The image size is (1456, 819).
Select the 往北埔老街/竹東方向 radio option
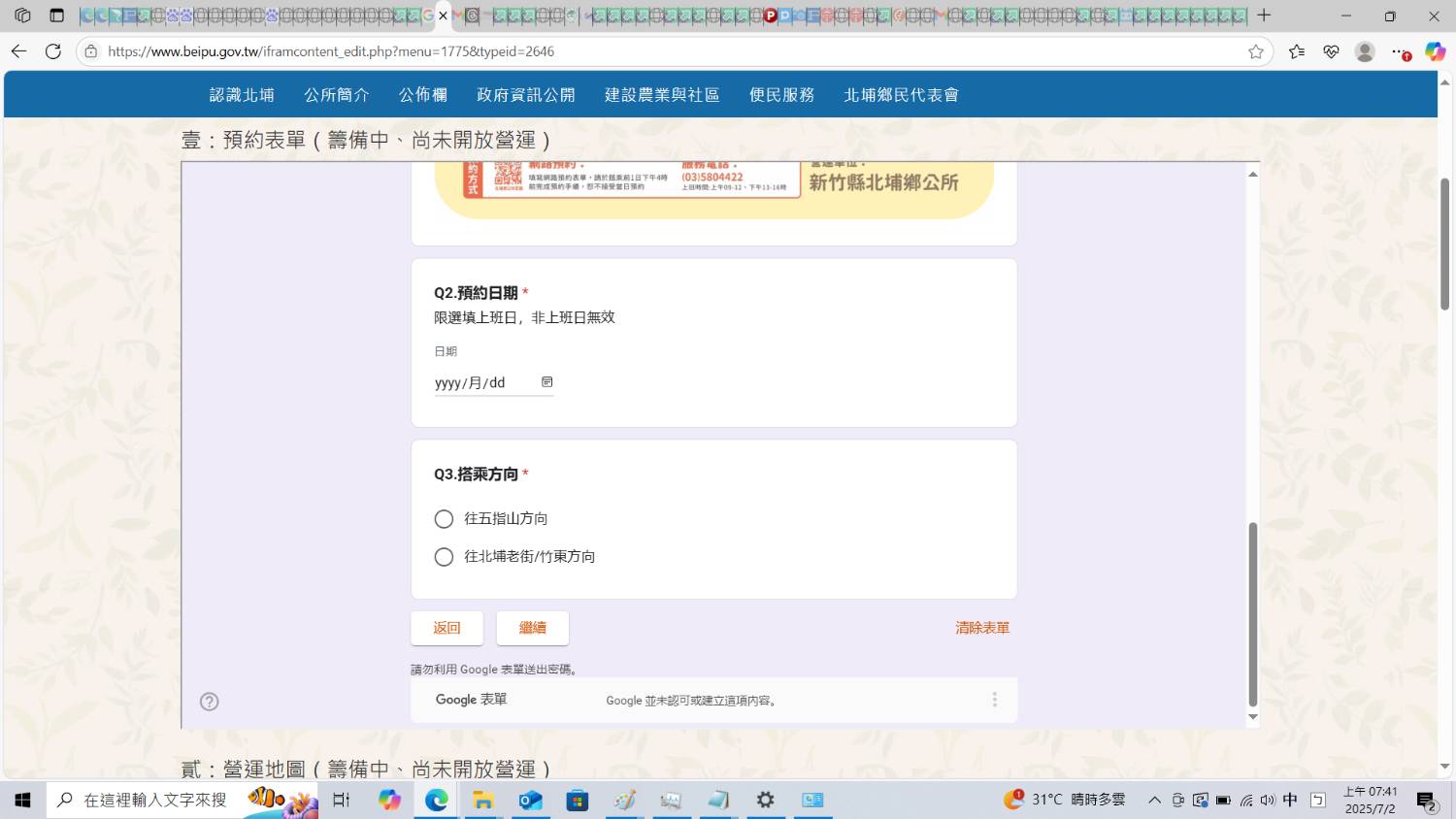(444, 557)
